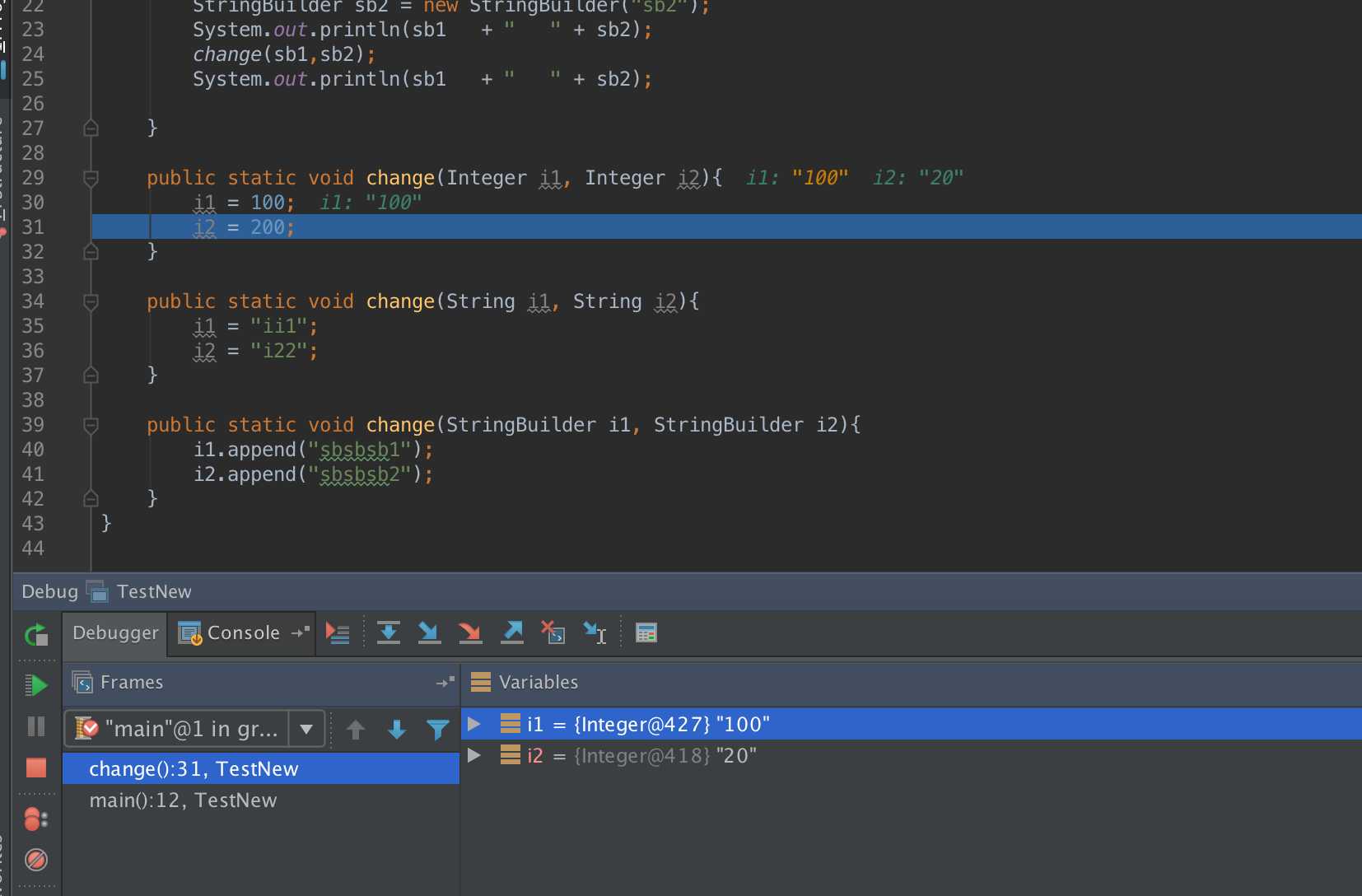The width and height of the screenshot is (1362, 896).
Task: Toggle the frames filter funnel icon
Action: click(x=438, y=730)
